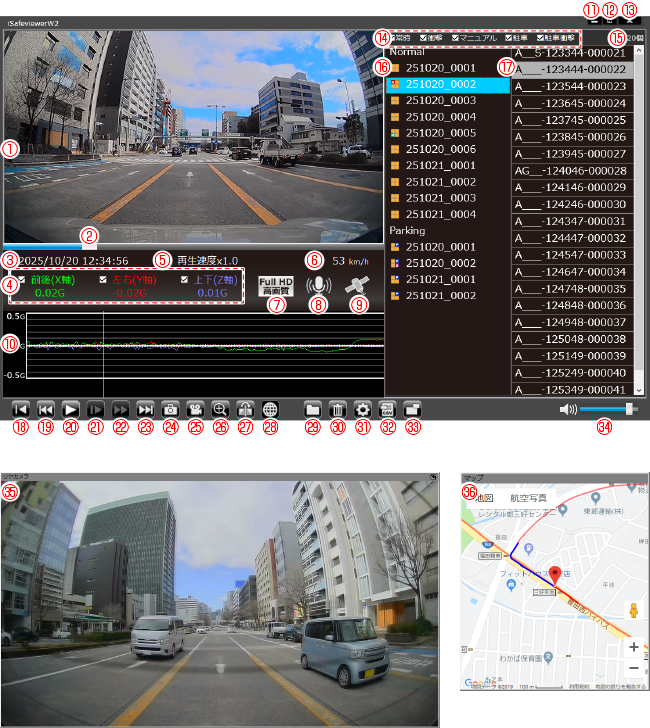Click the rear camera window corner icon
The height and width of the screenshot is (728, 650).
pyautogui.click(x=433, y=477)
